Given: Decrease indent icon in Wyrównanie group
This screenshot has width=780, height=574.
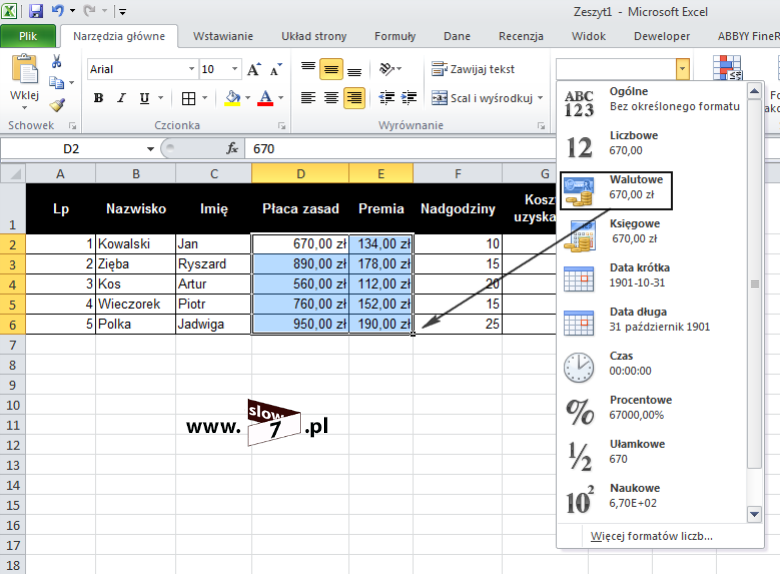Looking at the screenshot, I should [387, 98].
